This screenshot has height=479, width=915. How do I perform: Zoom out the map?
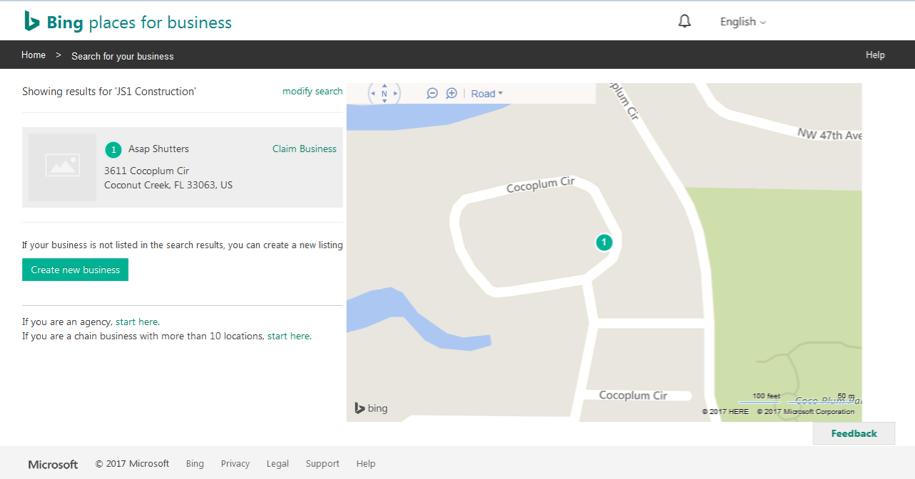point(432,93)
